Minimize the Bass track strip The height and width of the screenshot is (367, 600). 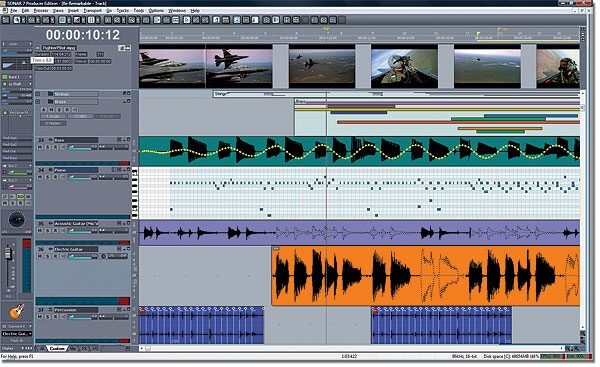(124, 140)
